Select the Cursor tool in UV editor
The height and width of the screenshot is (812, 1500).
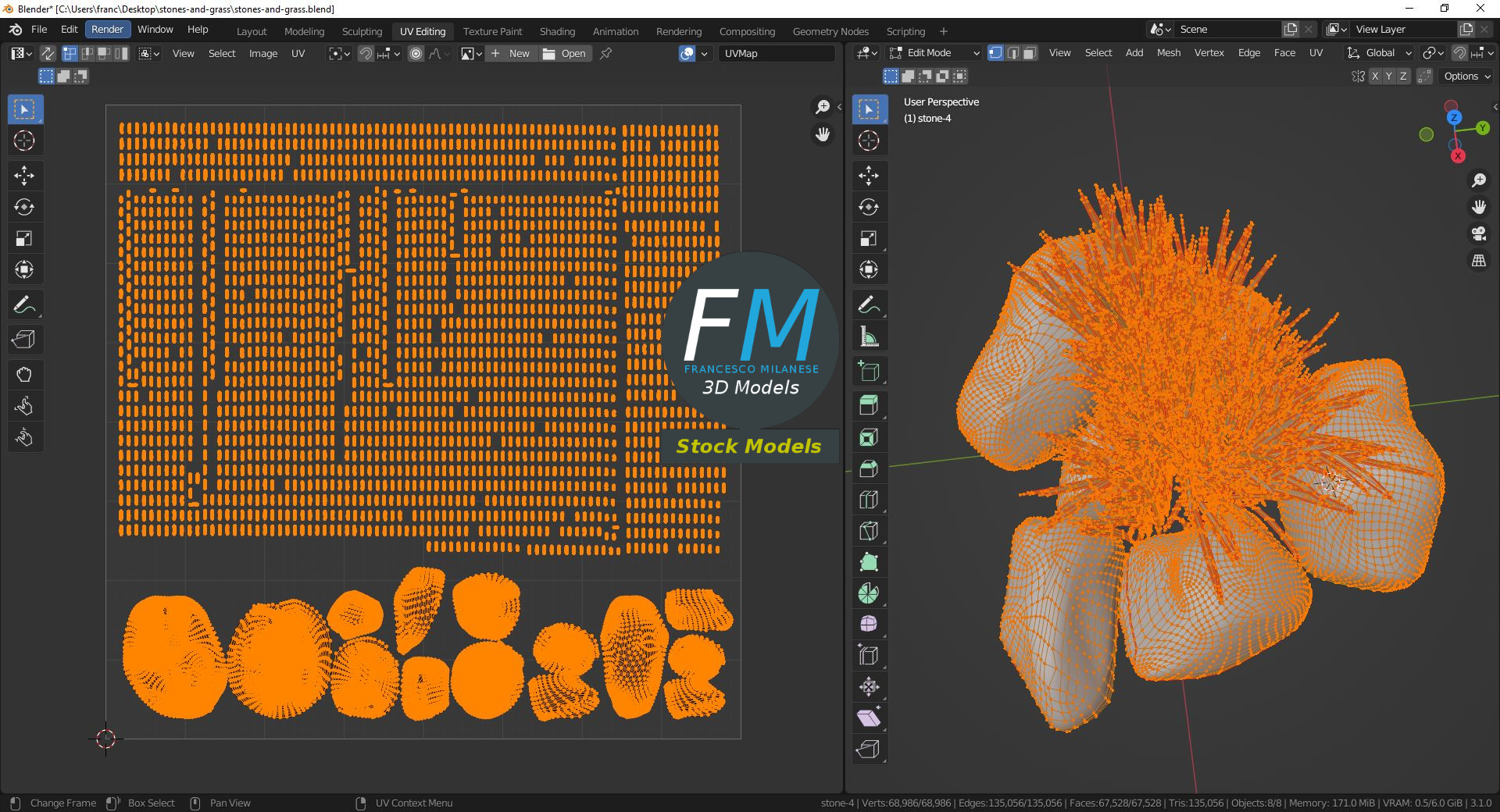tap(24, 141)
